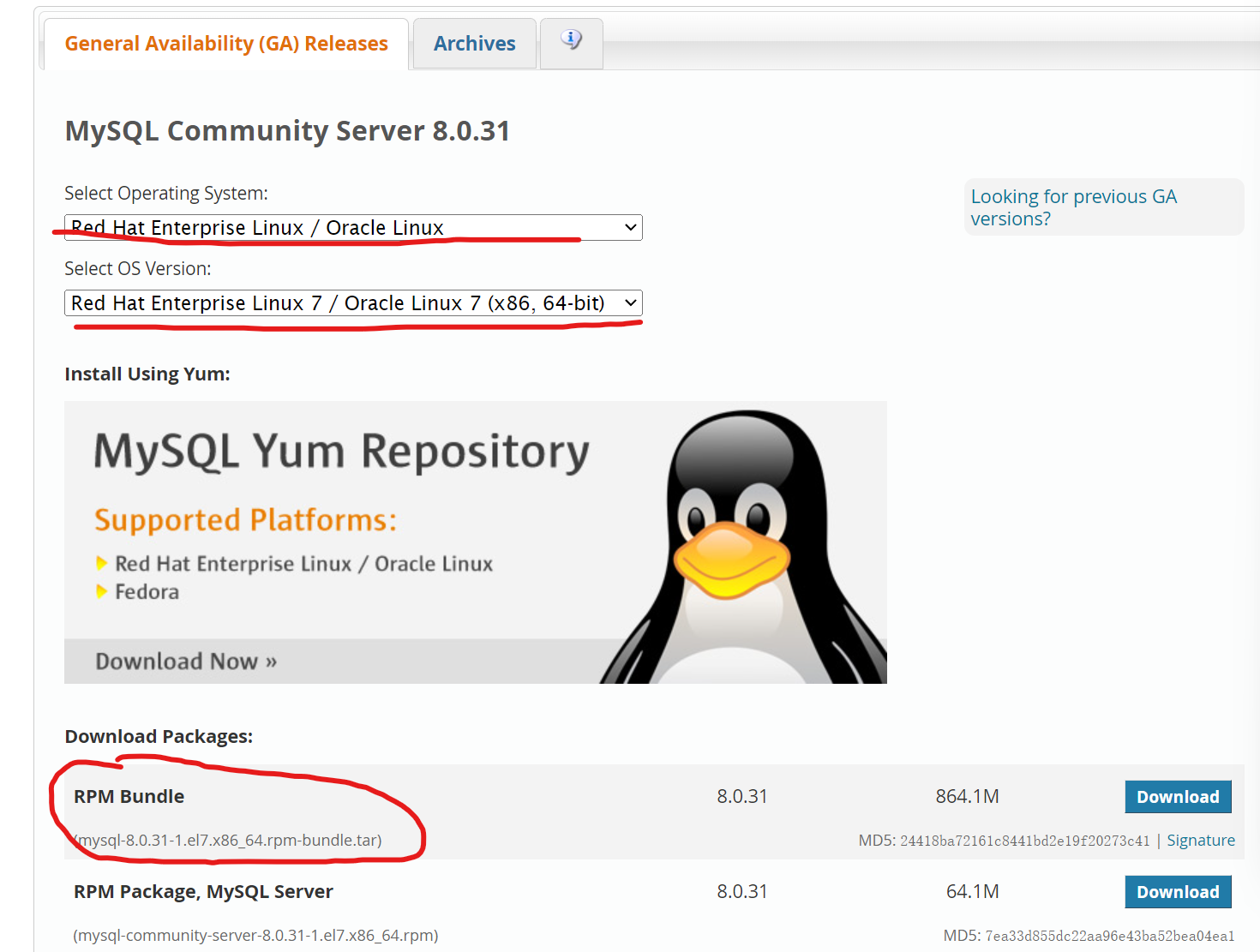Click the Install Using Yum heading
1260x952 pixels.
(147, 374)
